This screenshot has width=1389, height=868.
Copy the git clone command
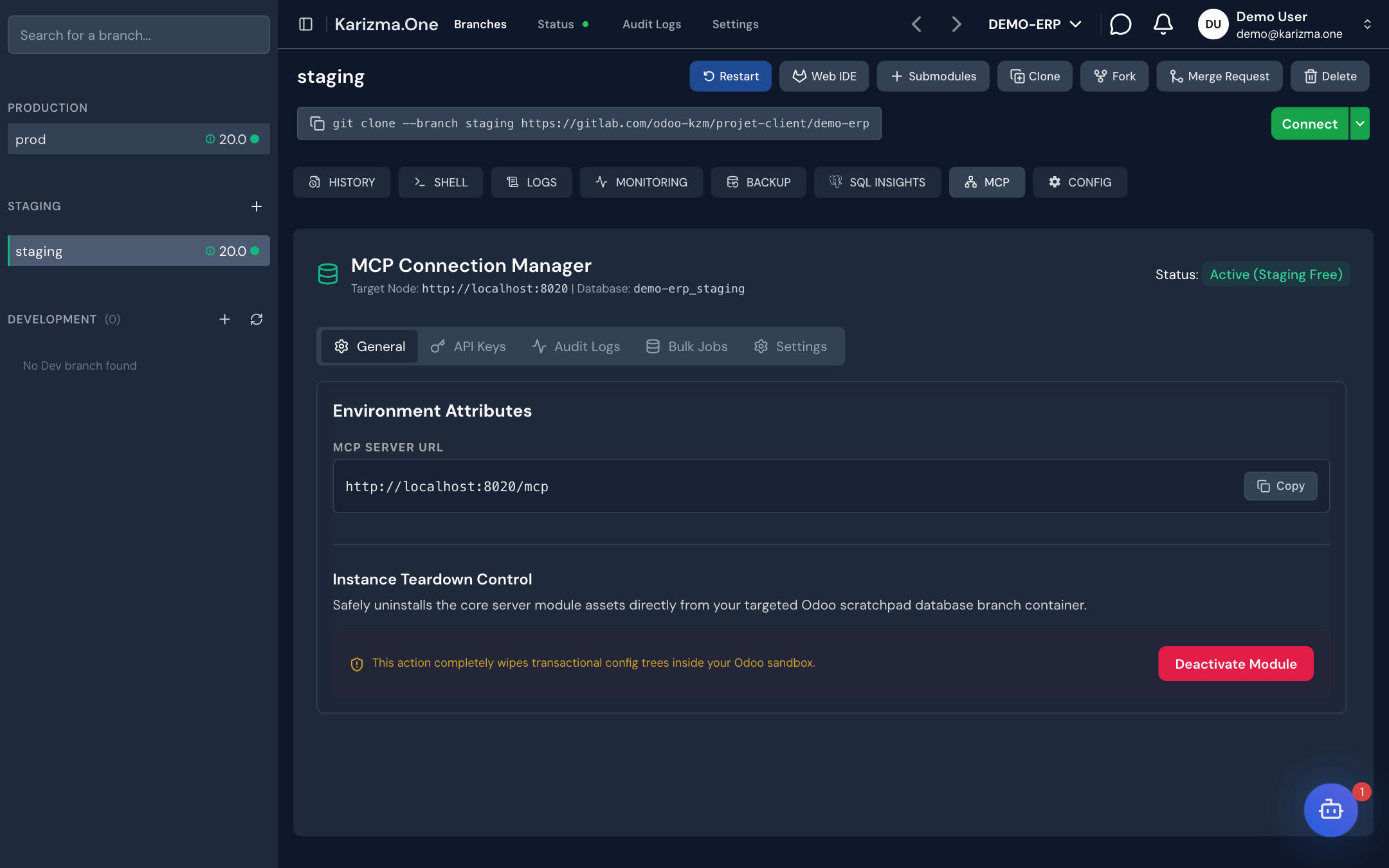point(318,123)
